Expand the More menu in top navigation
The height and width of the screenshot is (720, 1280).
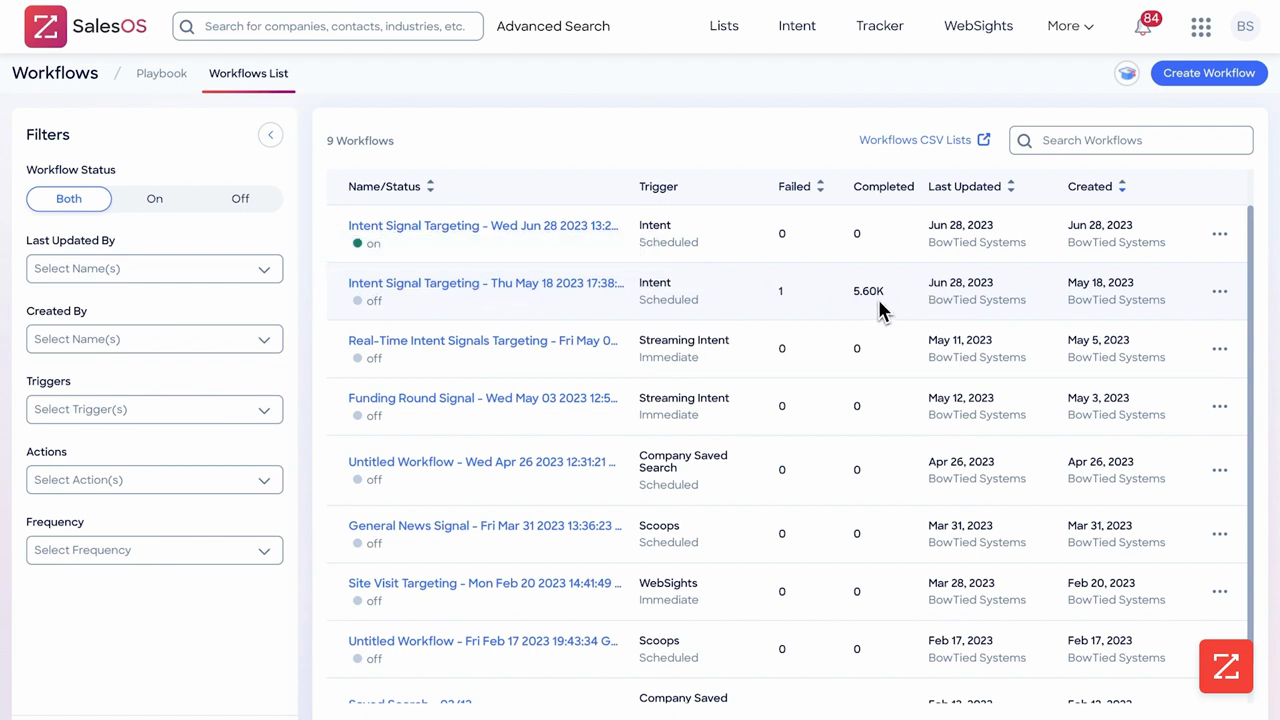(x=1070, y=26)
